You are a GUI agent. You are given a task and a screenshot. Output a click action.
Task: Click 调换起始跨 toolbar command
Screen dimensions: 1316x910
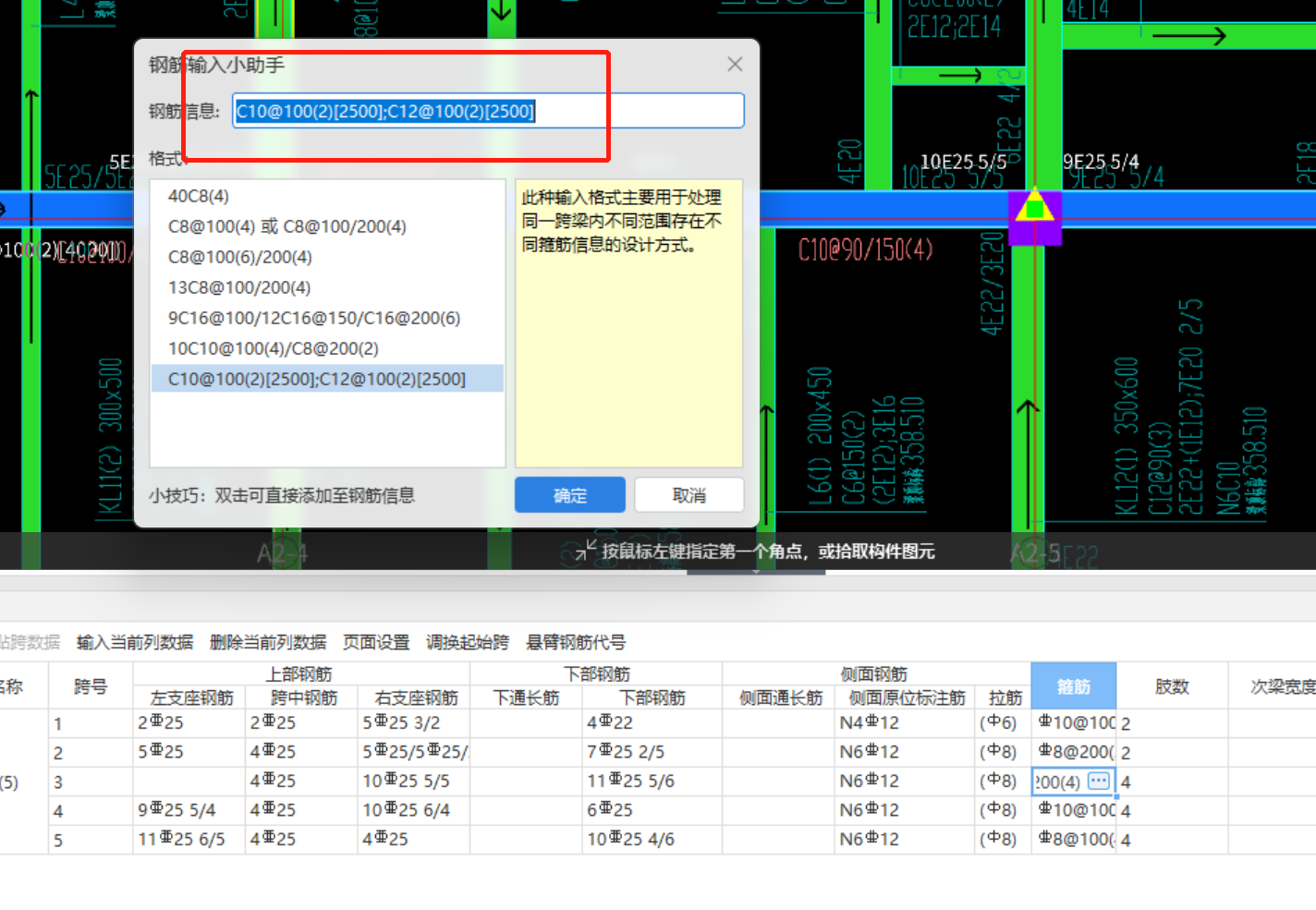pyautogui.click(x=468, y=642)
